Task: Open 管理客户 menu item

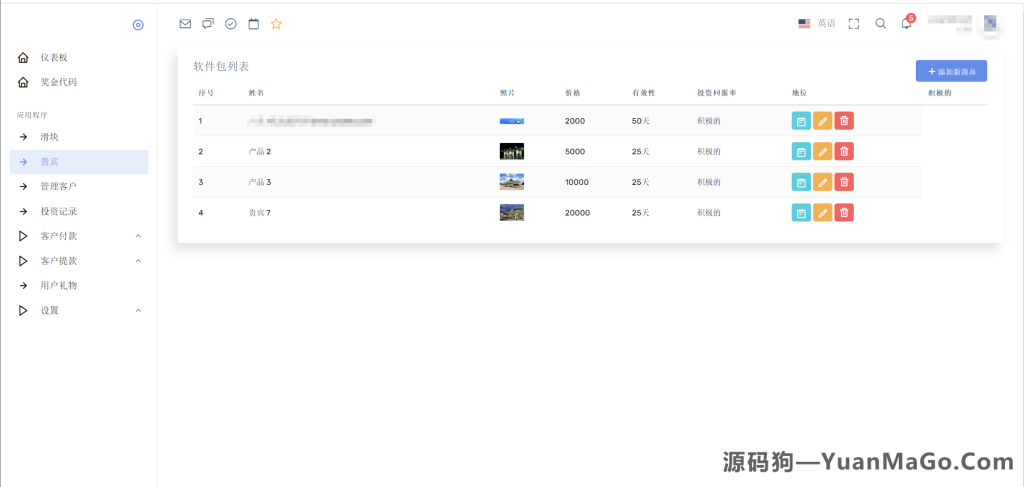Action: click(59, 187)
